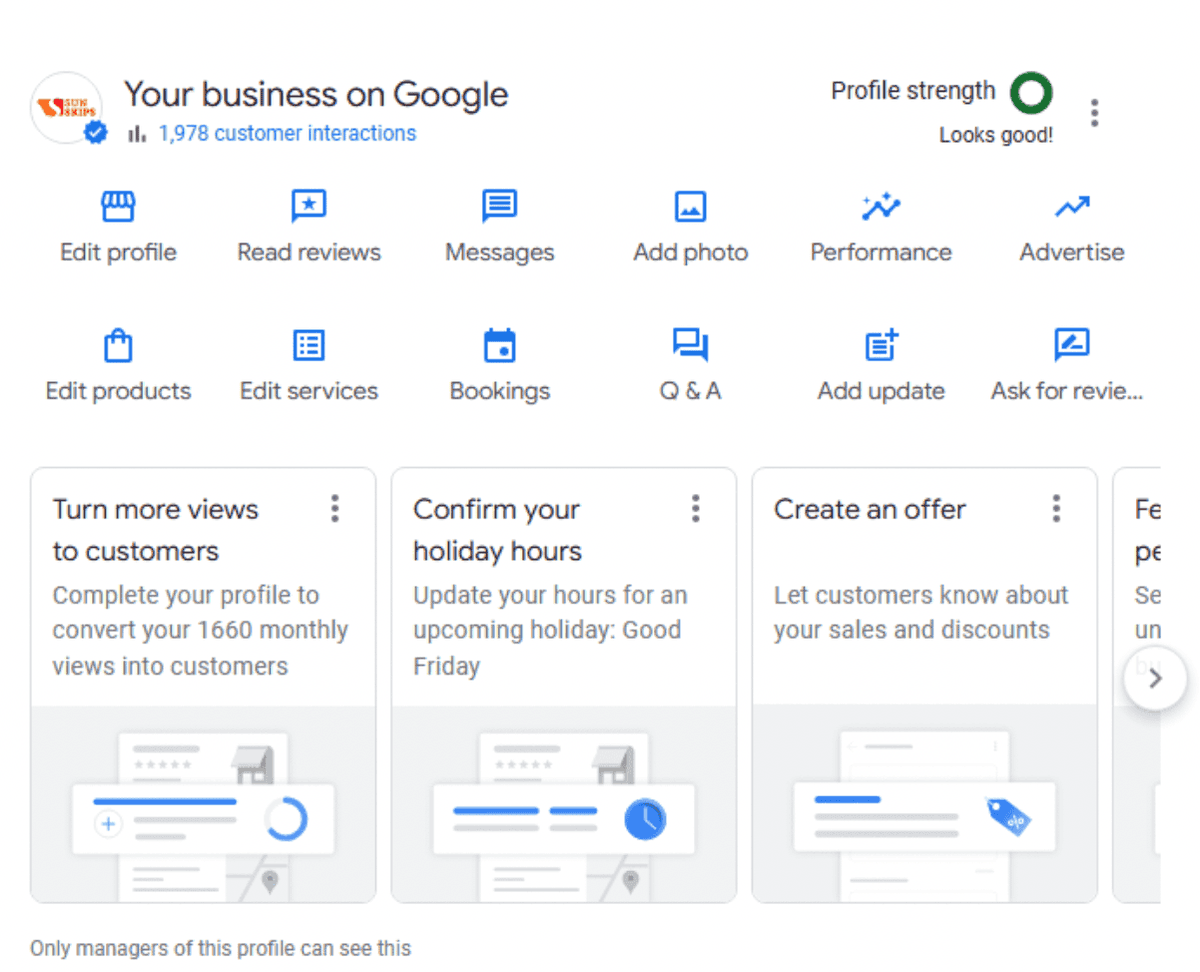Click the Performance label
This screenshot has width=1200, height=972.
tap(881, 252)
